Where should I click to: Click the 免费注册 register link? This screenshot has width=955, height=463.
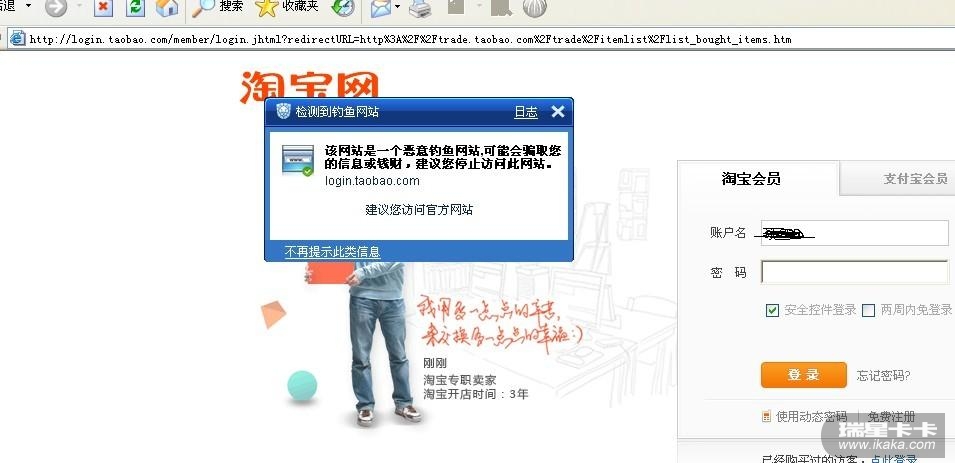point(892,417)
